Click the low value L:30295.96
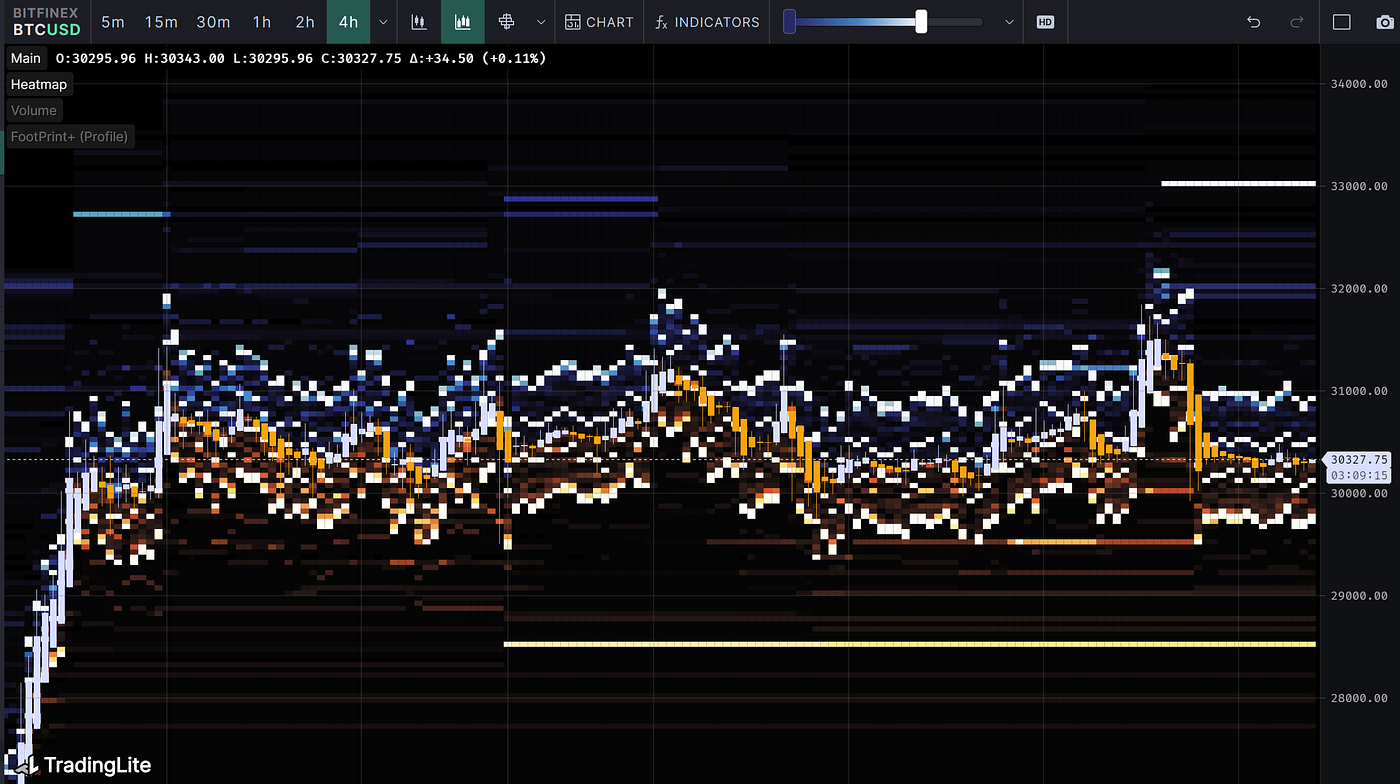 click(274, 58)
